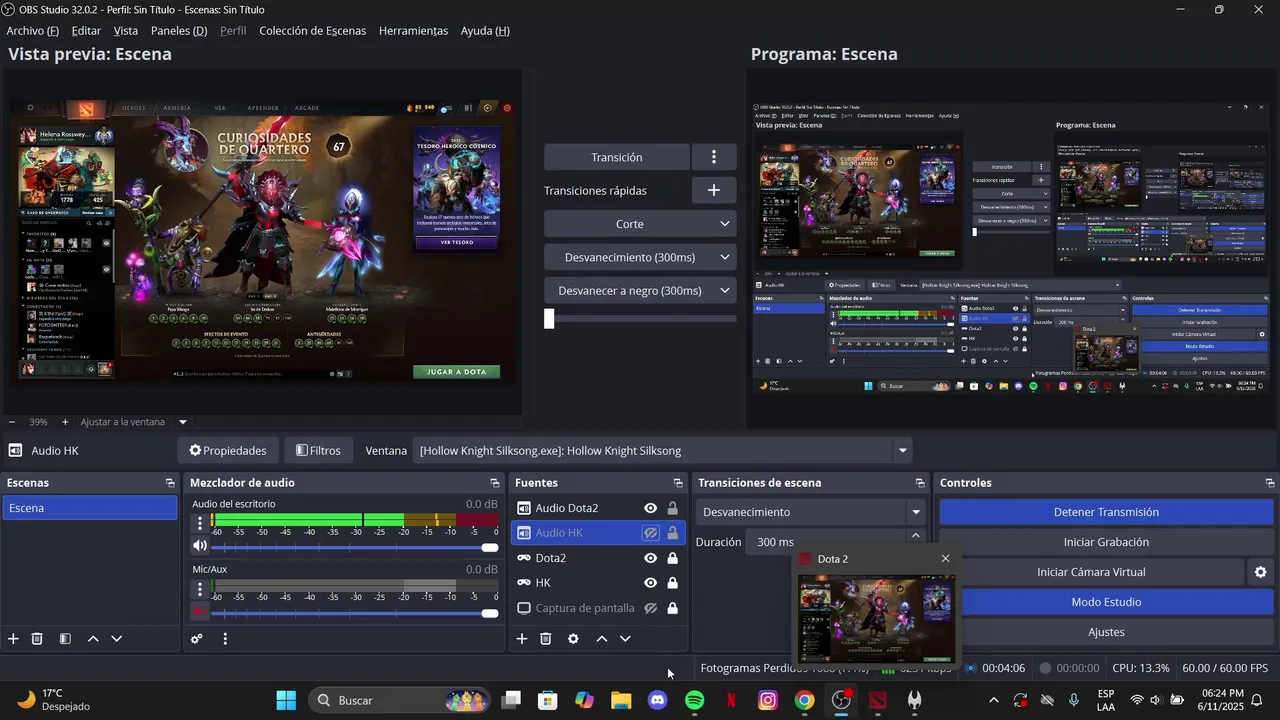The image size is (1280, 720).
Task: Move selected source up in Fuentes
Action: 602,639
